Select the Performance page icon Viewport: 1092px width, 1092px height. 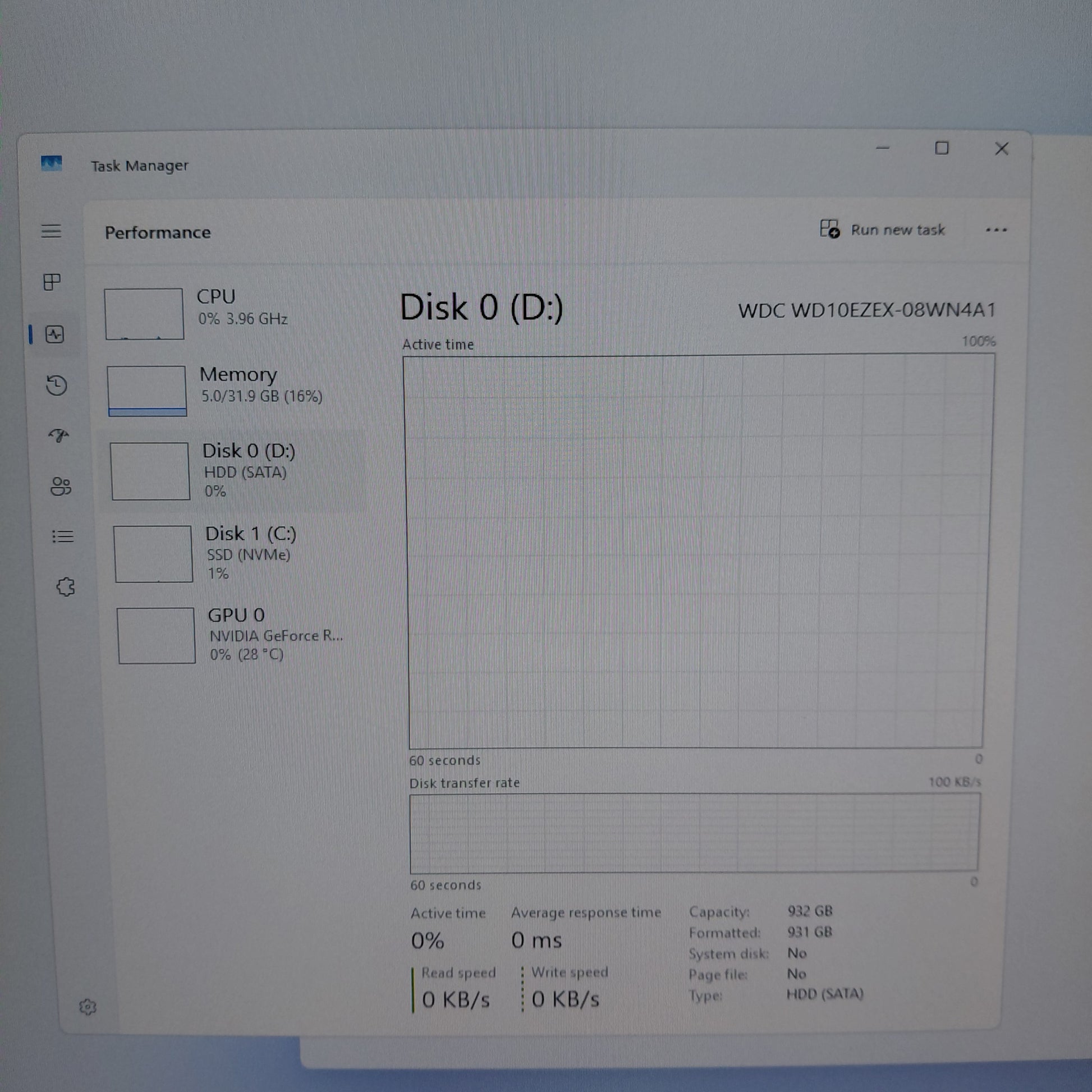pyautogui.click(x=55, y=334)
